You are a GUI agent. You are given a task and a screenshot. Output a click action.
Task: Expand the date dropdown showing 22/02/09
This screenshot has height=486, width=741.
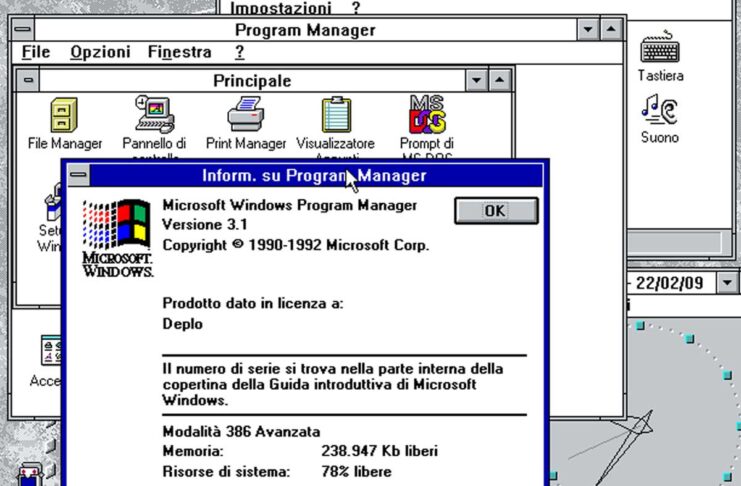728,283
